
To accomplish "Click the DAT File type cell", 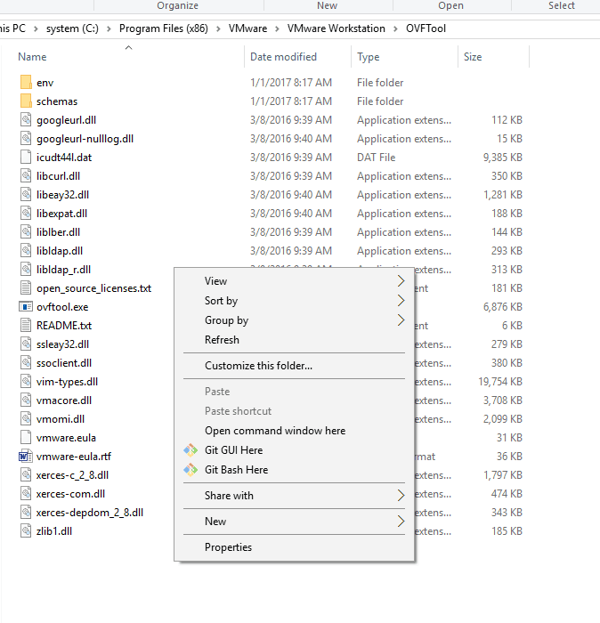I will pyautogui.click(x=376, y=157).
